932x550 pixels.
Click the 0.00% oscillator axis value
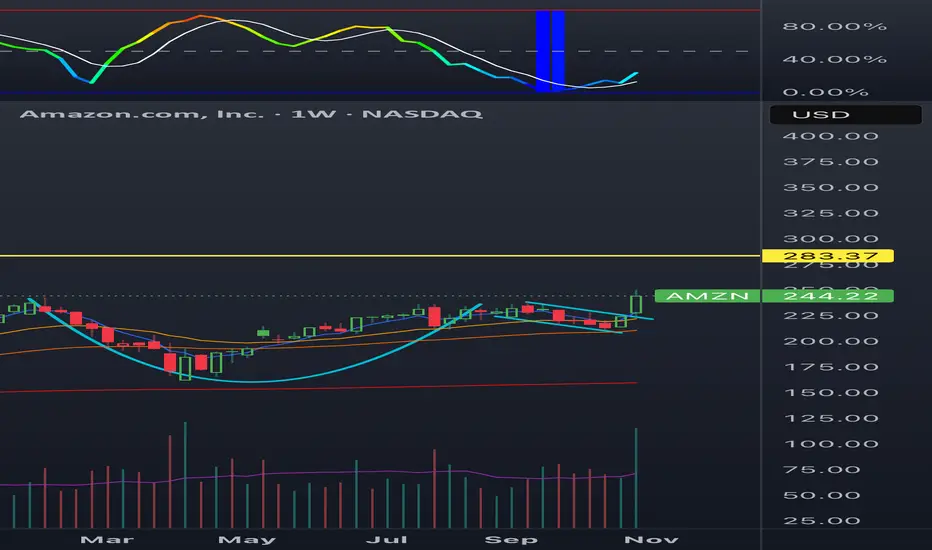[x=825, y=92]
